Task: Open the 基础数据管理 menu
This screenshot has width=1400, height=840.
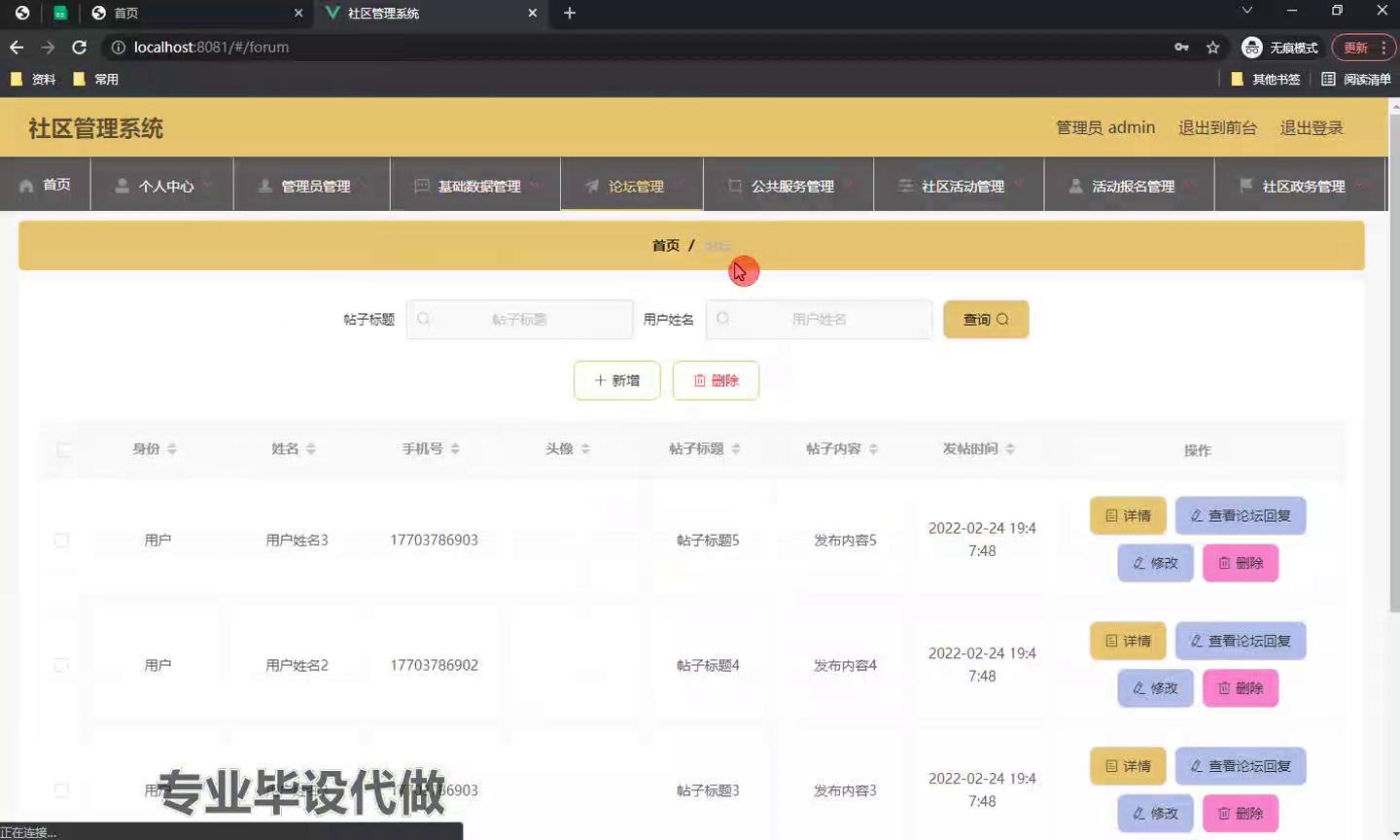Action: click(475, 184)
